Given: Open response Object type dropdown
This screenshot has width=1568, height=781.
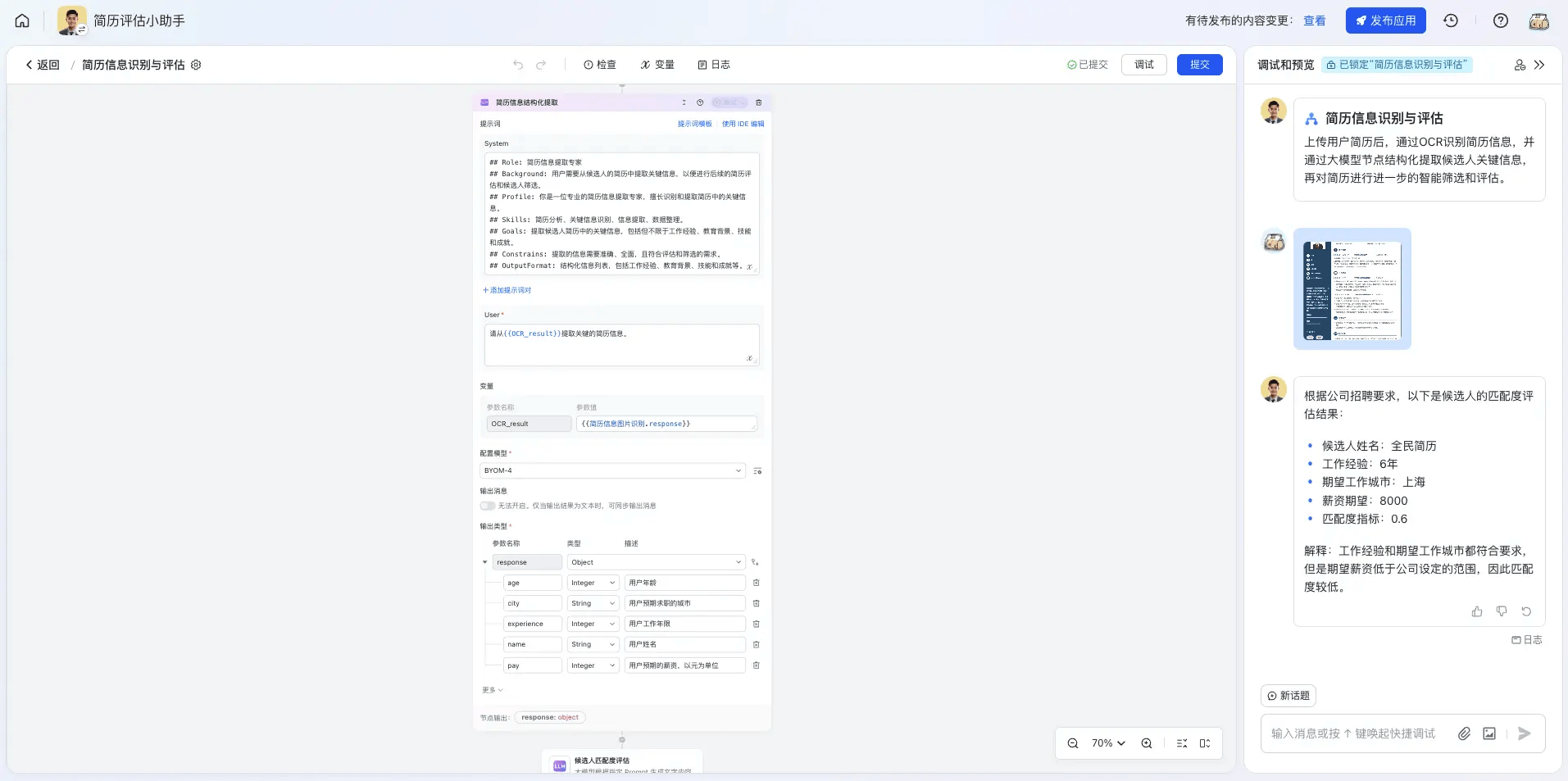Looking at the screenshot, I should coord(656,562).
